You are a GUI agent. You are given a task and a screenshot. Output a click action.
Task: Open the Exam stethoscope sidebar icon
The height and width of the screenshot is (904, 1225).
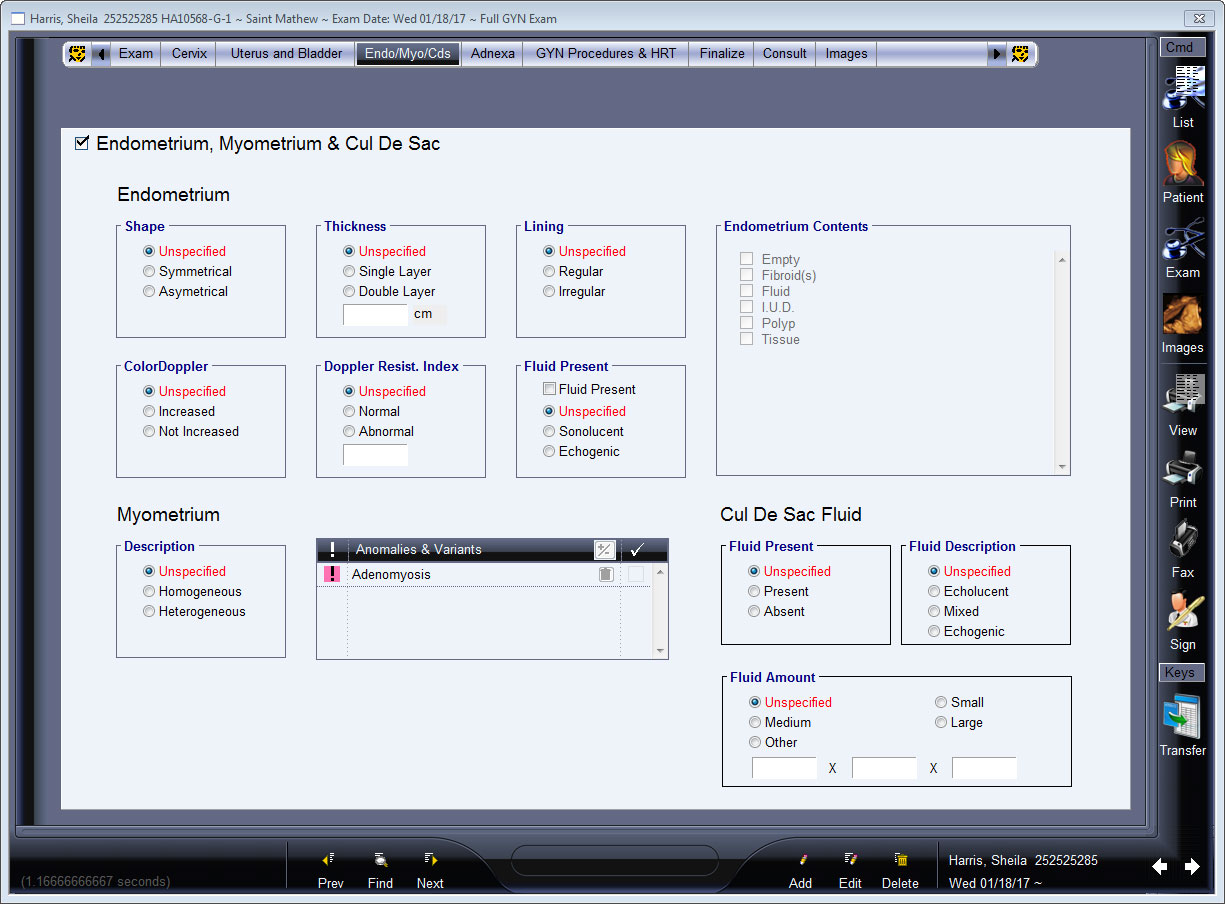pos(1183,239)
